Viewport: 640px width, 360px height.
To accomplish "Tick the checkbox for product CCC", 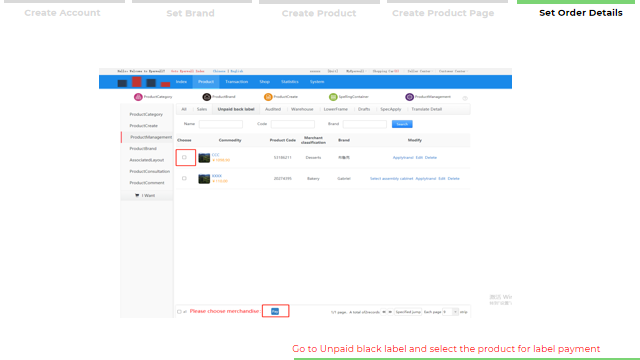I will [x=184, y=157].
